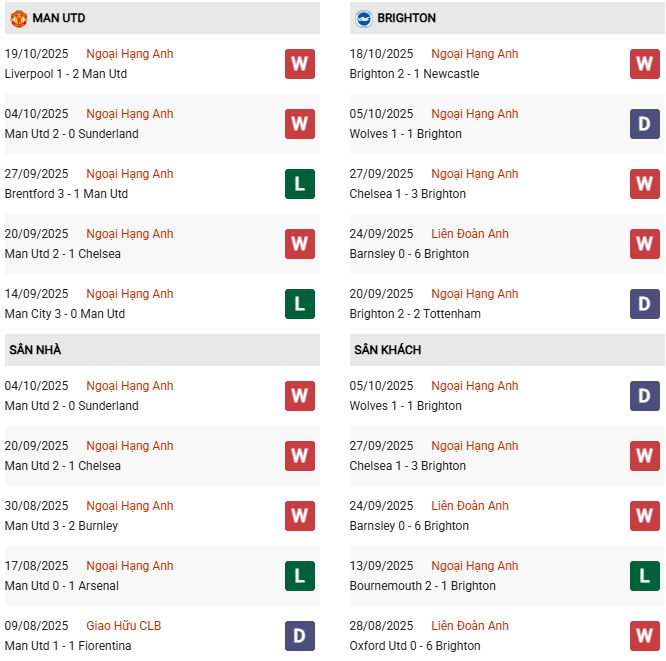The height and width of the screenshot is (661, 666).
Task: Select the SÂN KHÁCH section header
Action: (x=387, y=350)
